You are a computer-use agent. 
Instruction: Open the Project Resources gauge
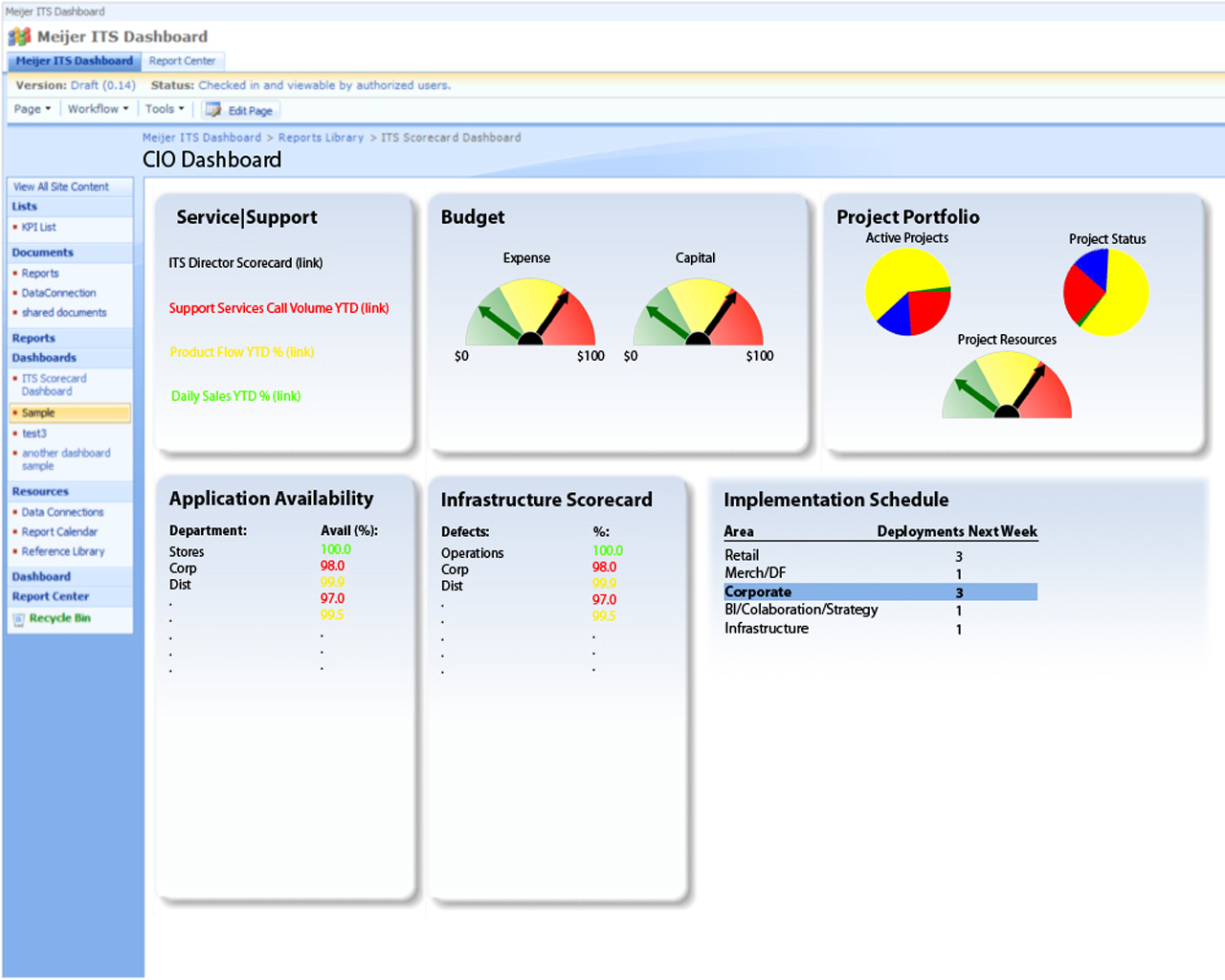(x=1007, y=385)
